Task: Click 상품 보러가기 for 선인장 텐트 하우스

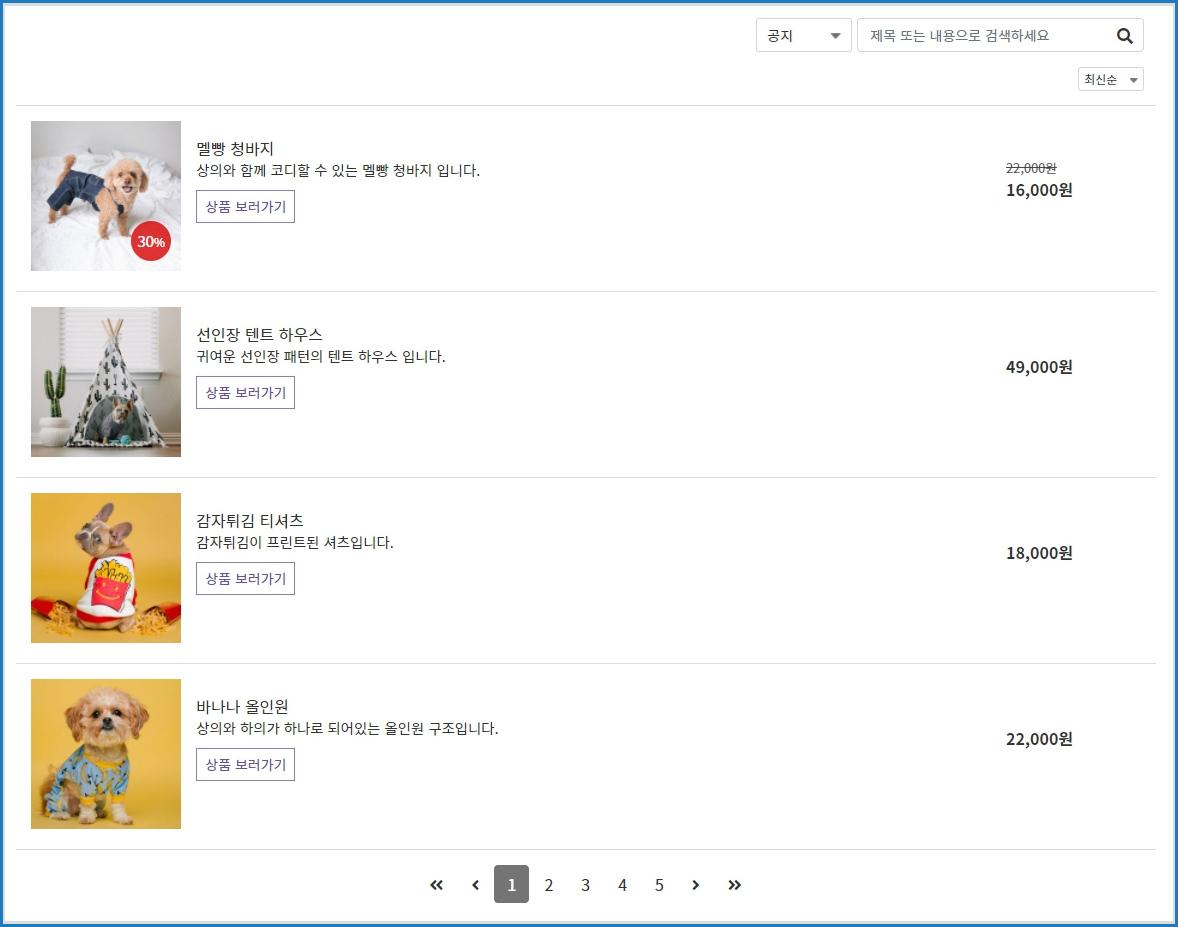Action: [245, 393]
